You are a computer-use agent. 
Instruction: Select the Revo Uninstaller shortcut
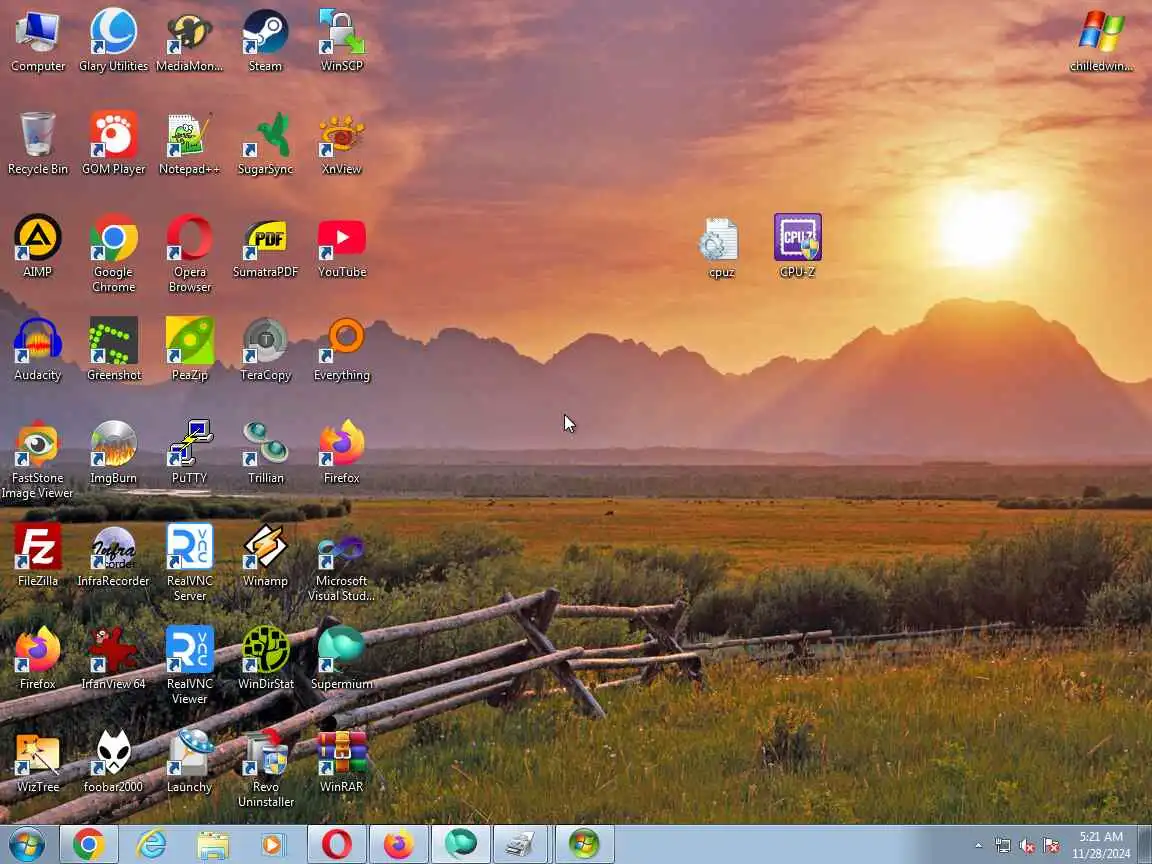click(x=265, y=768)
